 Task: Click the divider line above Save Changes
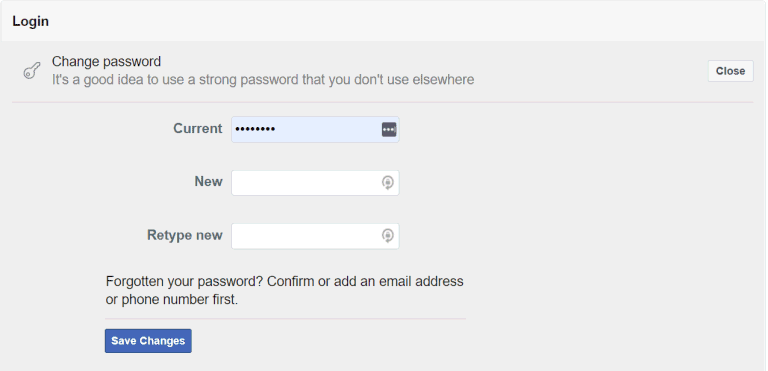285,319
